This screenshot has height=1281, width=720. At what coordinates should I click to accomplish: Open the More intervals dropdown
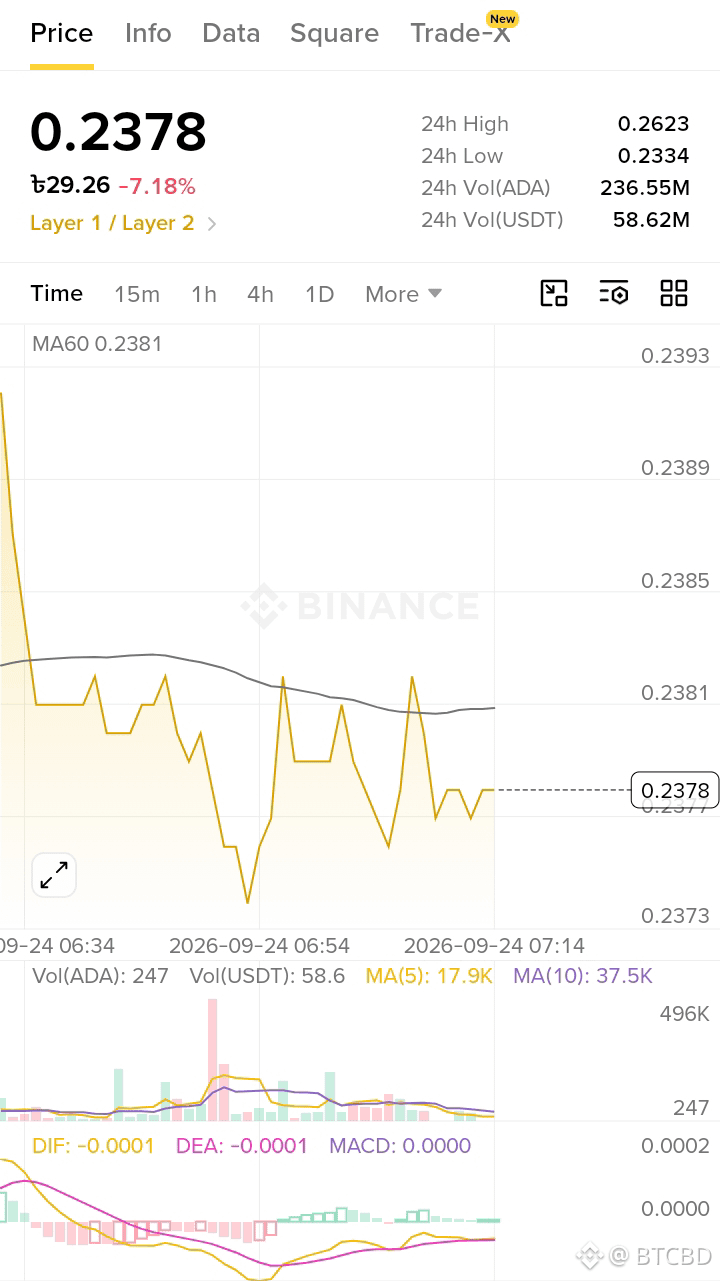coord(403,294)
